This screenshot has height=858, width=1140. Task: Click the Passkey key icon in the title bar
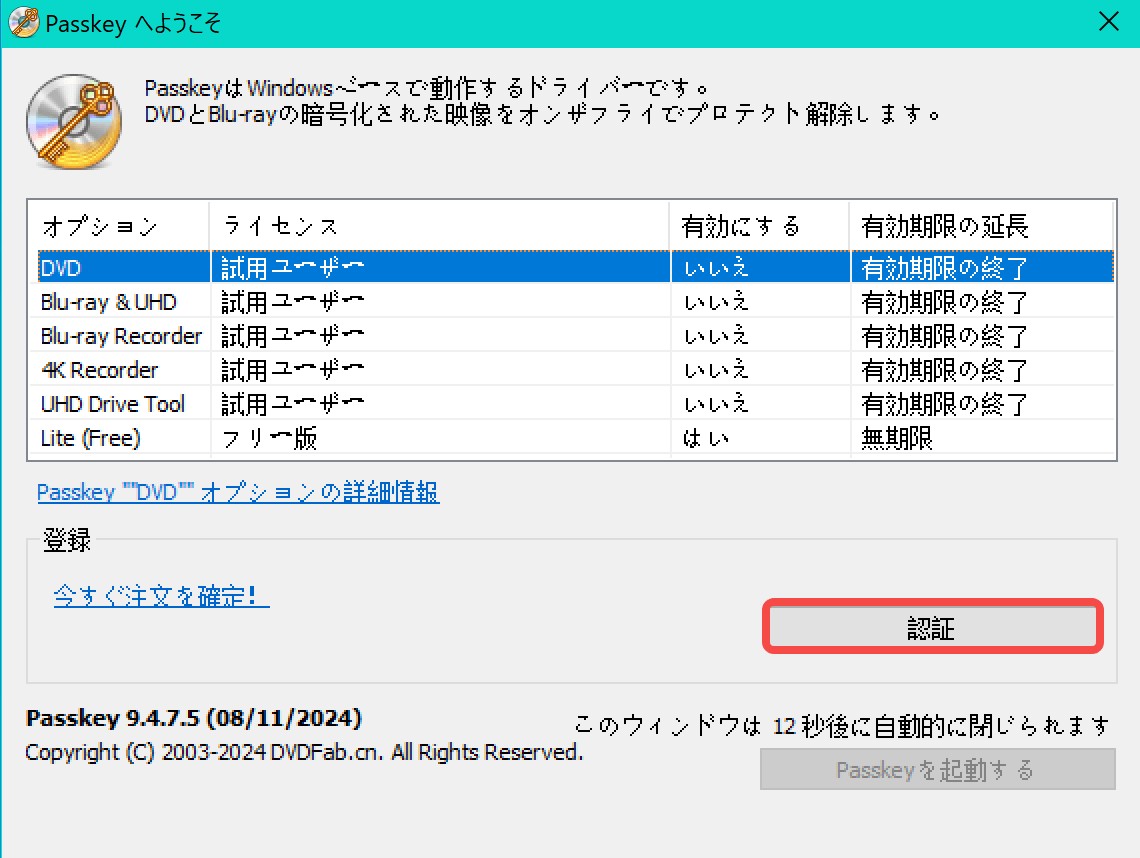point(23,23)
